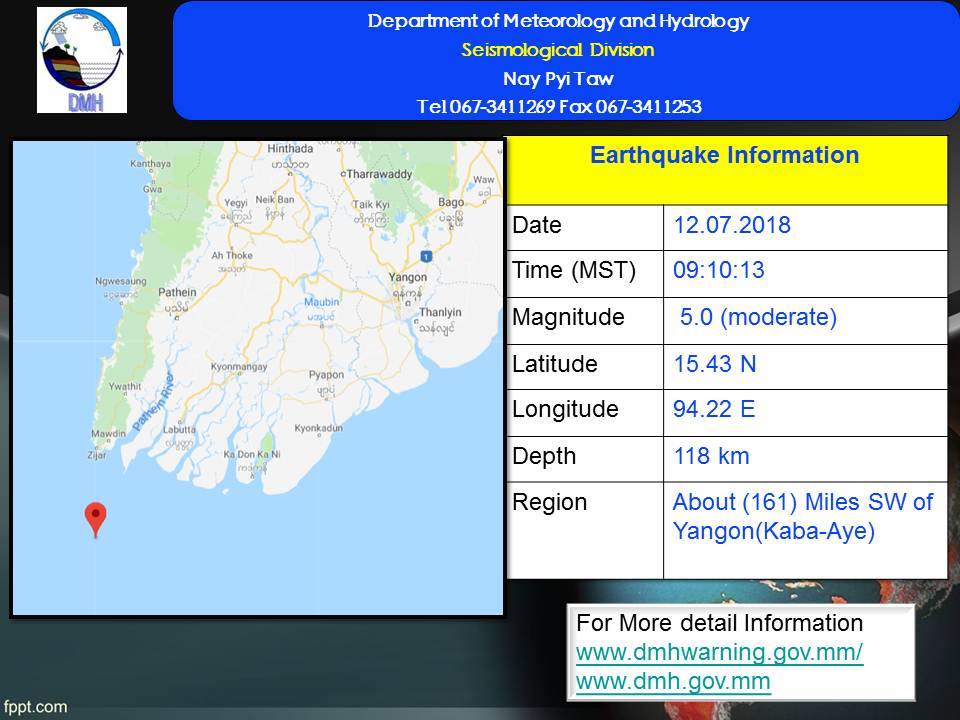Click the Pyapon label on the map

tap(326, 375)
